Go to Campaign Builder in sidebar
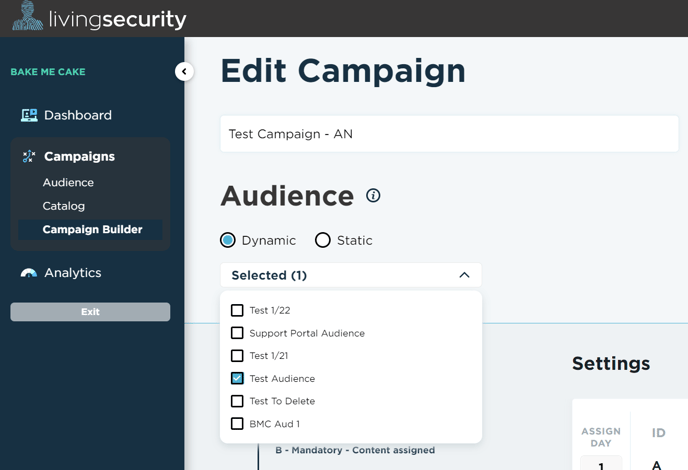The width and height of the screenshot is (688, 470). click(x=90, y=230)
